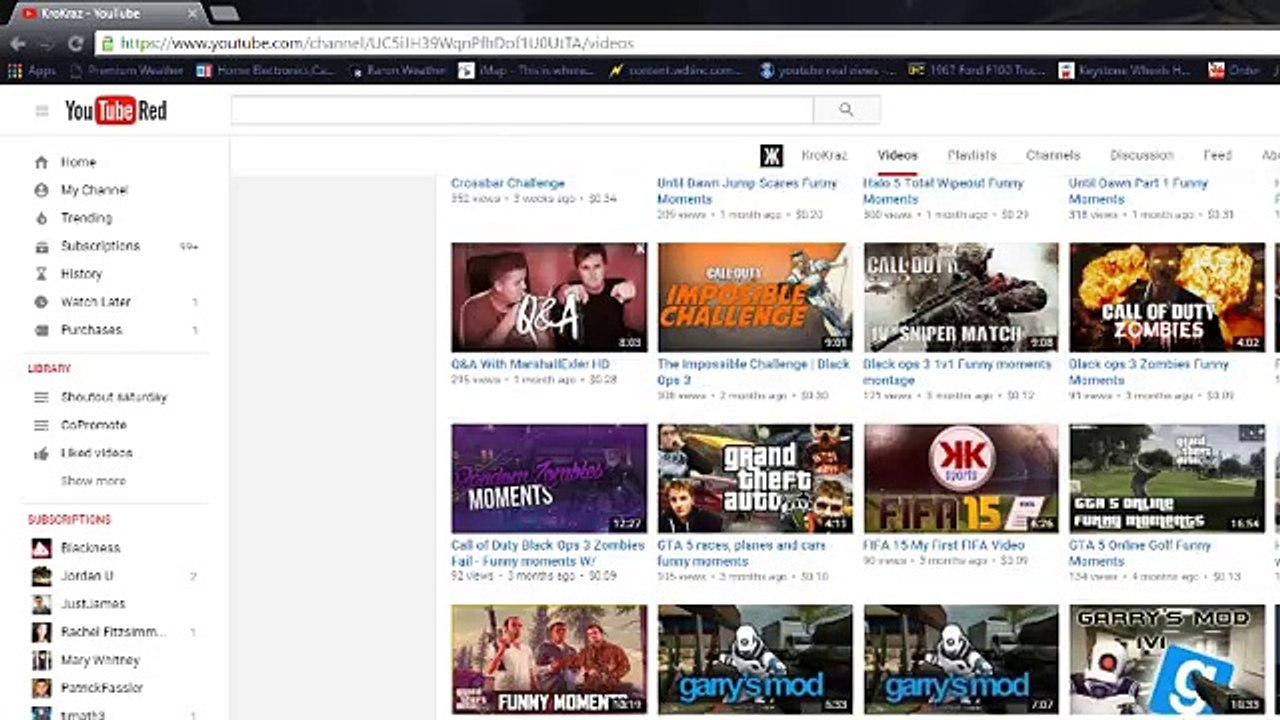
Task: Play the Call of Duty Zombies thumbnail
Action: pos(1167,297)
